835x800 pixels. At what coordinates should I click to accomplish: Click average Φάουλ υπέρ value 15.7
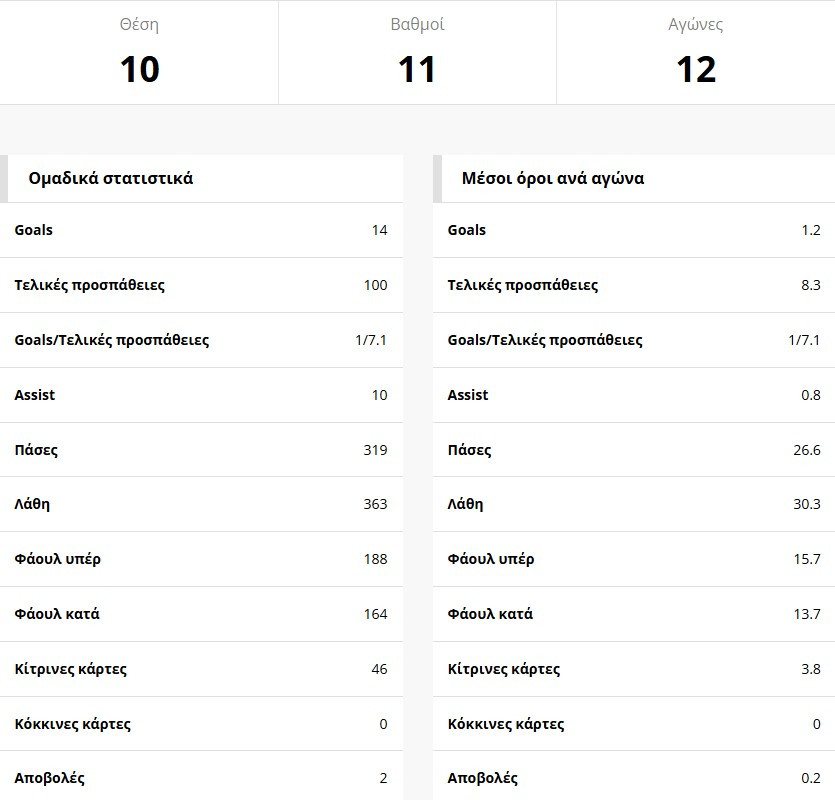click(x=806, y=559)
